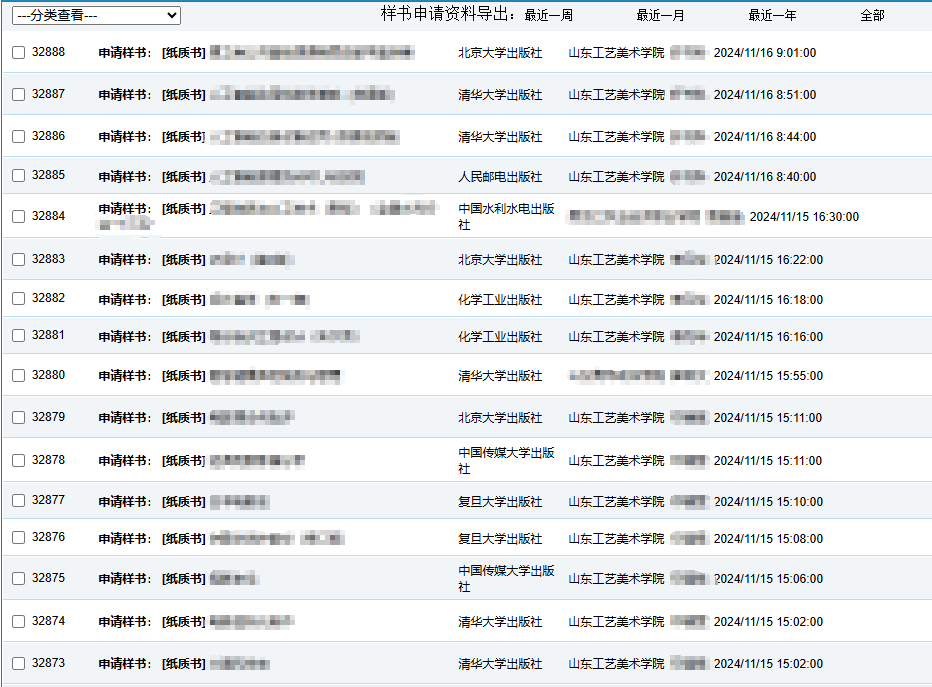Open the 申请样书 entry in row 32882

click(125, 300)
